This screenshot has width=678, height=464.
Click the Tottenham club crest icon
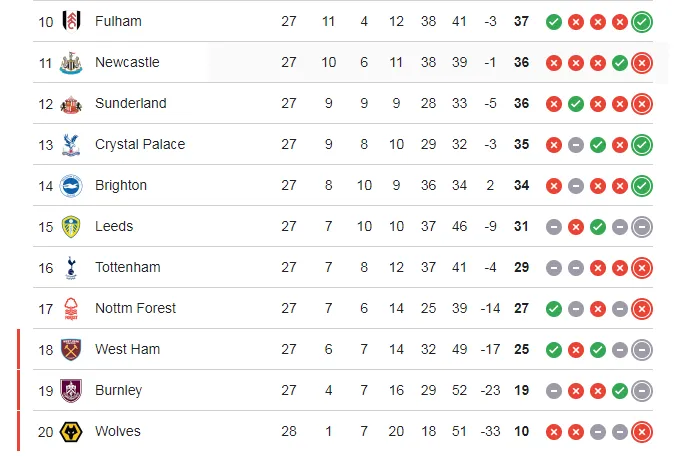70,267
